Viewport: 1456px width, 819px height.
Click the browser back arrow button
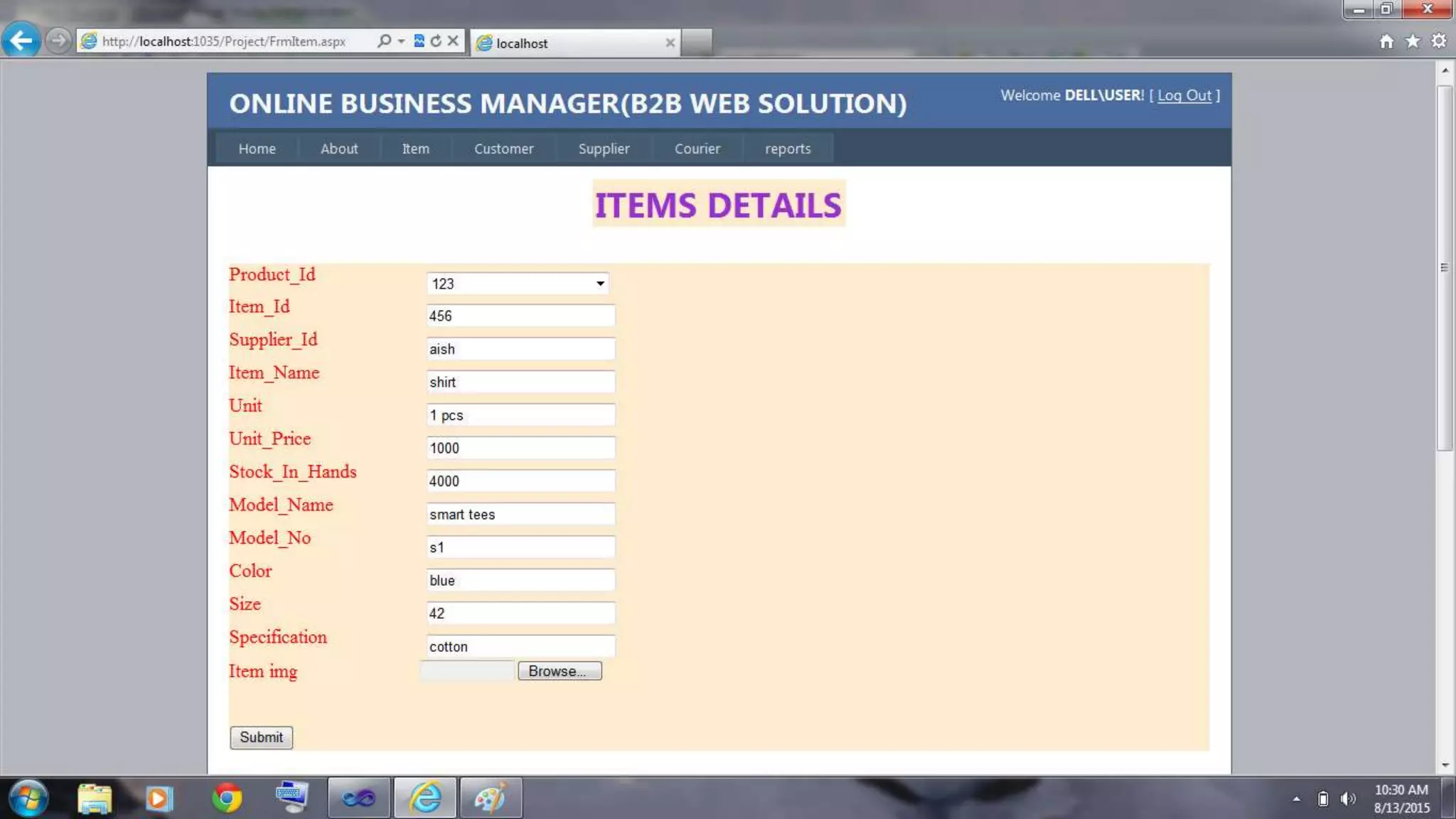(x=21, y=41)
